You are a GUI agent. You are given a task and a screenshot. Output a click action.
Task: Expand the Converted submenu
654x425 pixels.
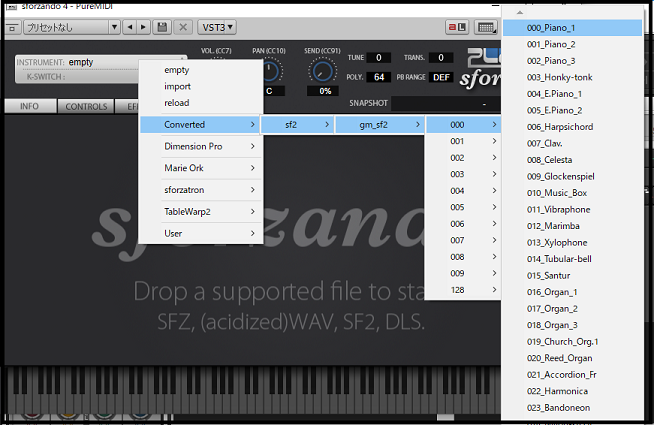click(x=201, y=125)
